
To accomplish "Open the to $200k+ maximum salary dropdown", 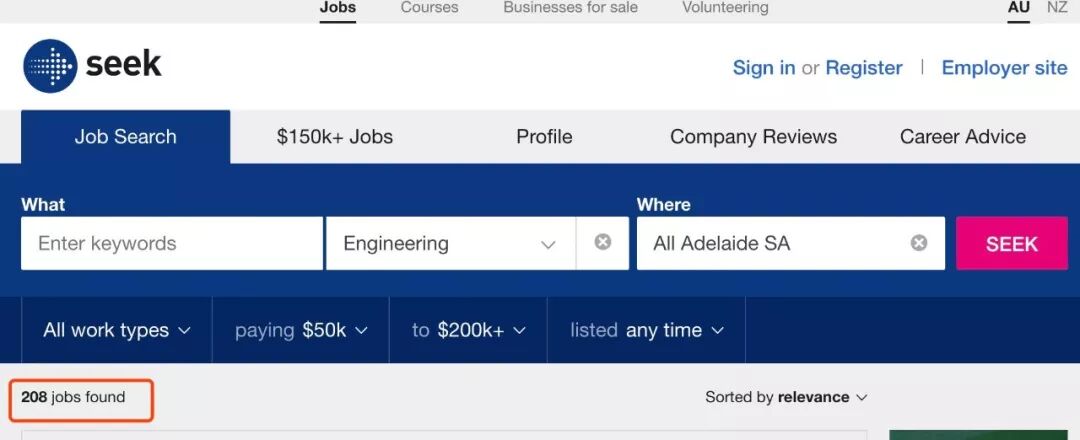I will pos(468,330).
